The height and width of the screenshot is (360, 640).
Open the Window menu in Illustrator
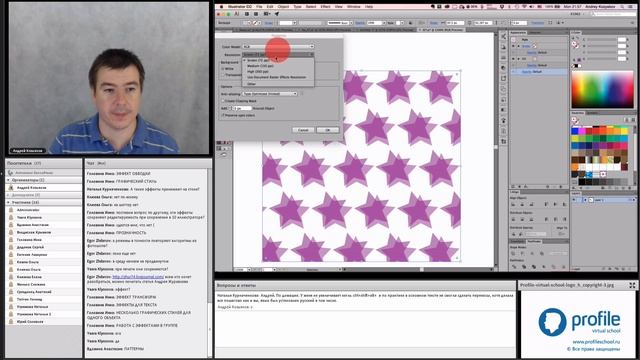click(x=353, y=7)
